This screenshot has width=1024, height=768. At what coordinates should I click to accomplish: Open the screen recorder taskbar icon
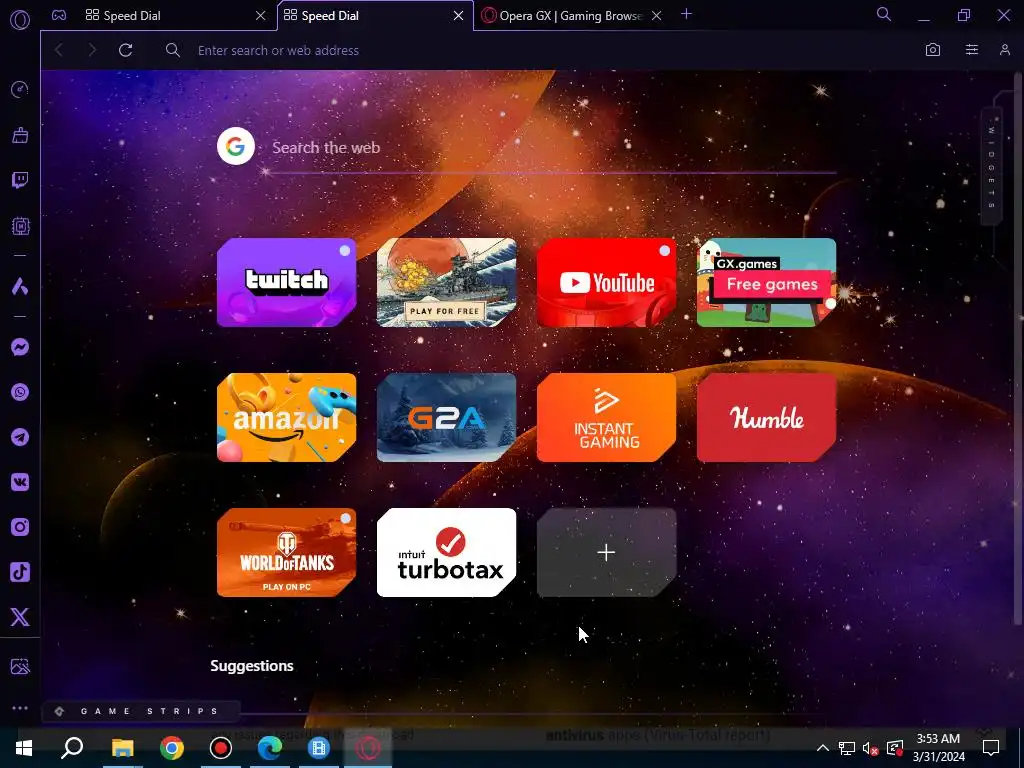coord(221,748)
